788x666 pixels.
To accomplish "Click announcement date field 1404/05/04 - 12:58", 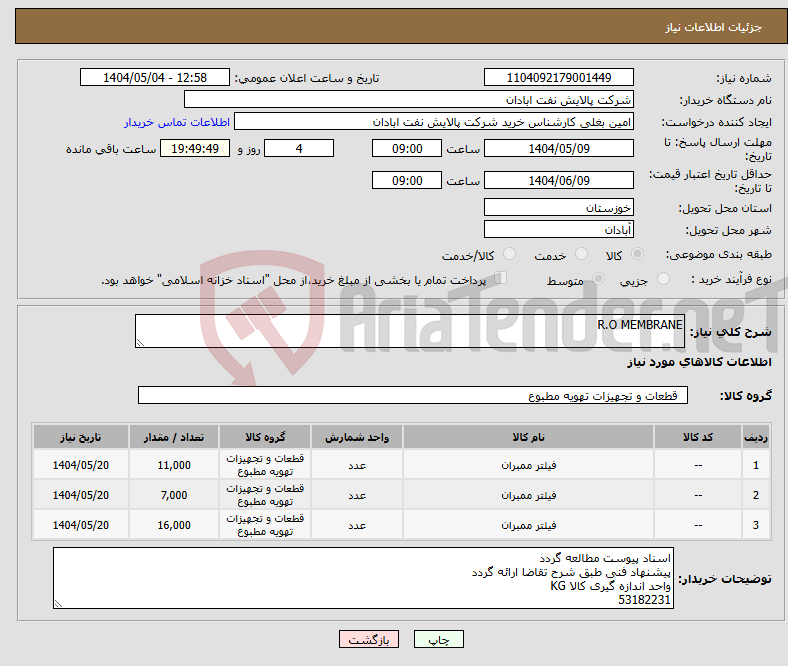I will [x=155, y=77].
